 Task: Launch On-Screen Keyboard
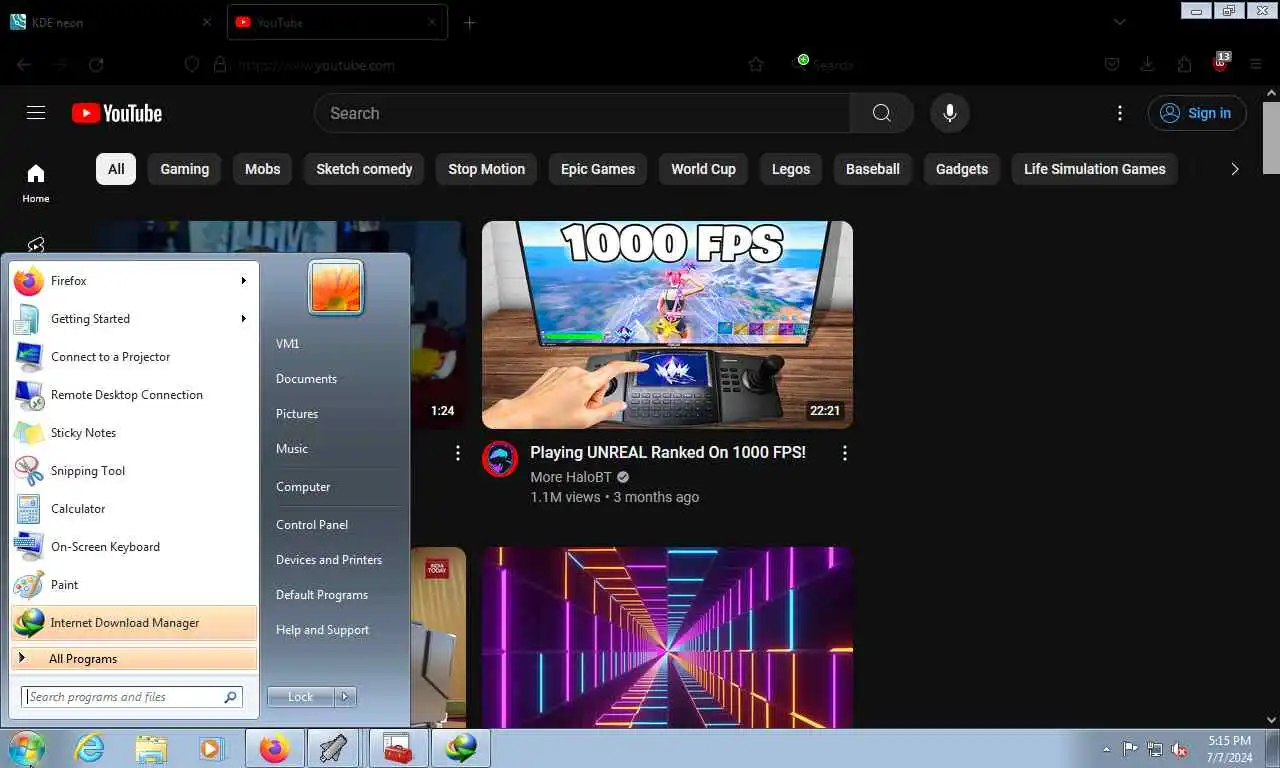(x=133, y=547)
